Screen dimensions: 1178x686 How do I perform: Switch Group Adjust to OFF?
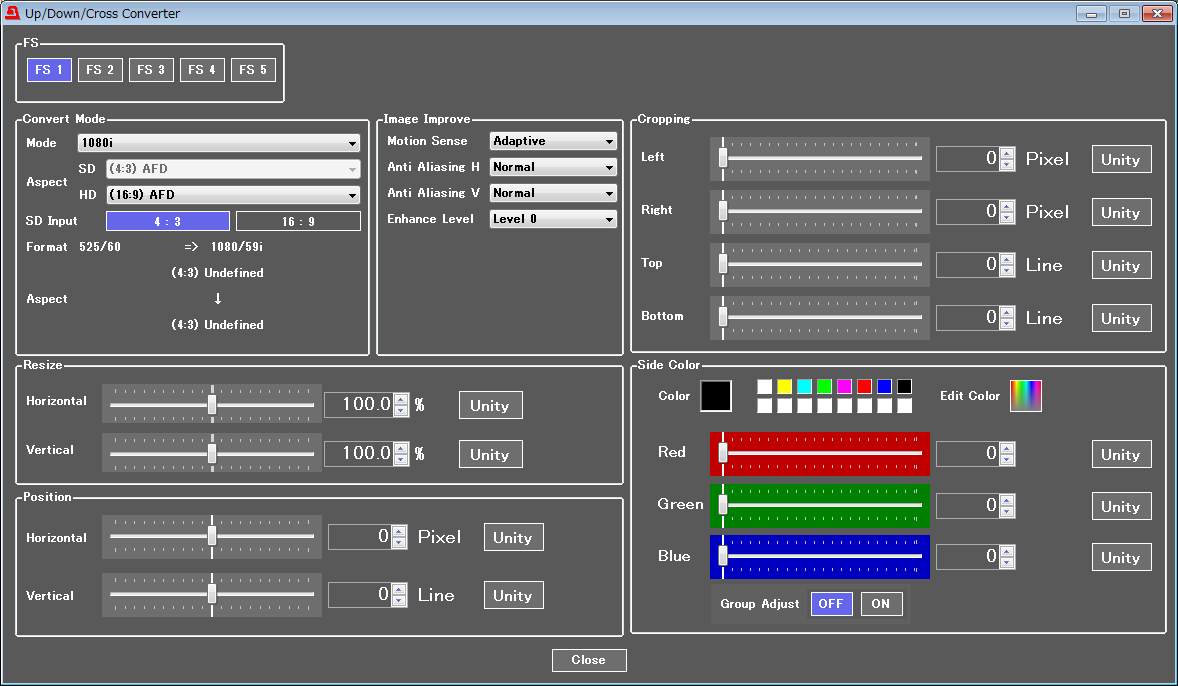[x=831, y=604]
